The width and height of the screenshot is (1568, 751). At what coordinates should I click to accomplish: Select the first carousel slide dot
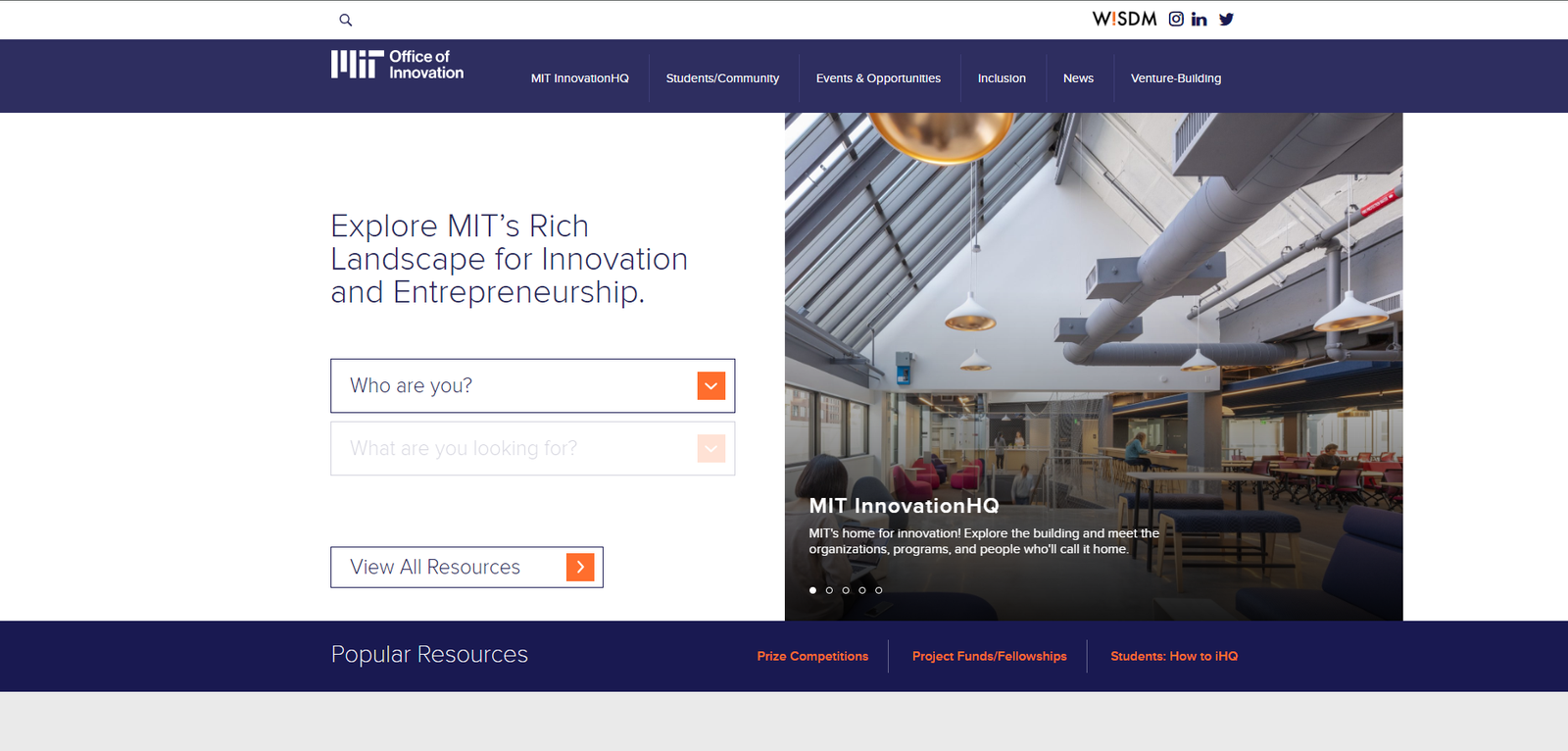[812, 590]
